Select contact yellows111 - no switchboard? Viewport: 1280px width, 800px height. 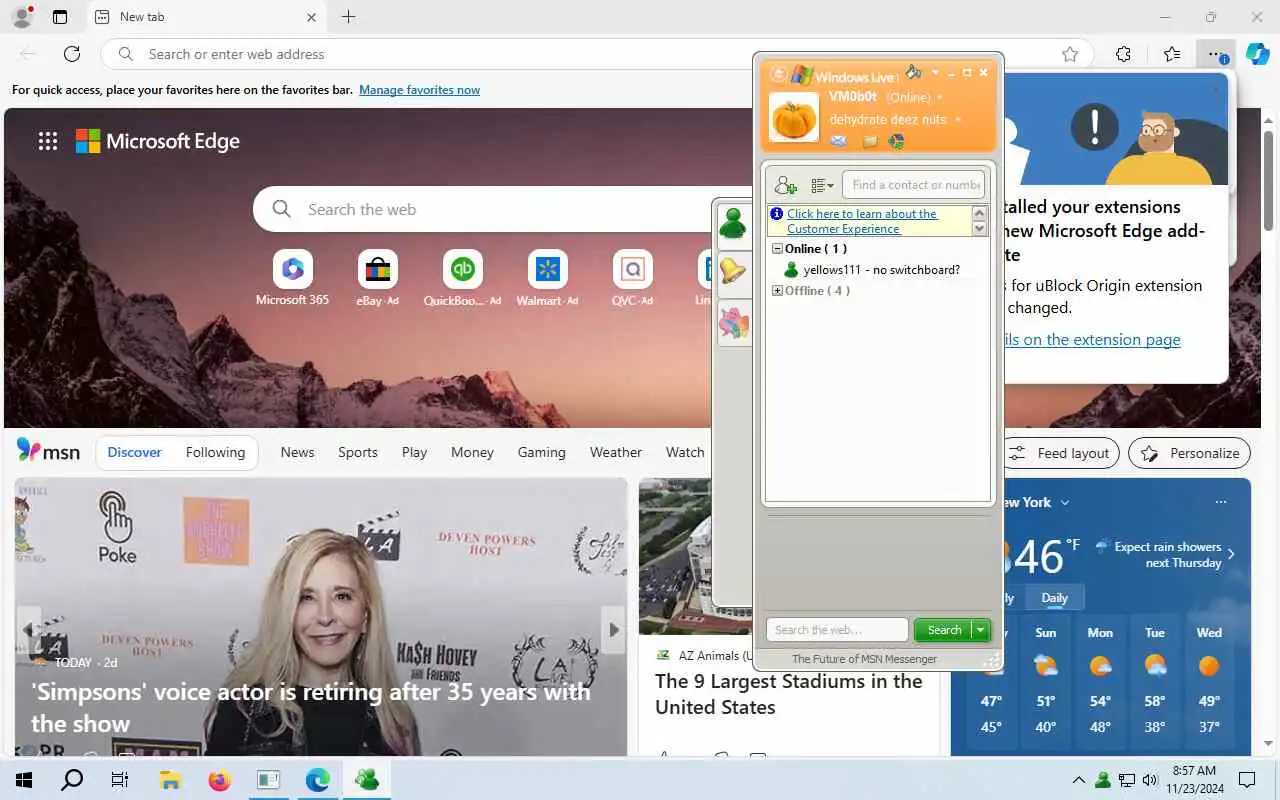click(x=872, y=270)
